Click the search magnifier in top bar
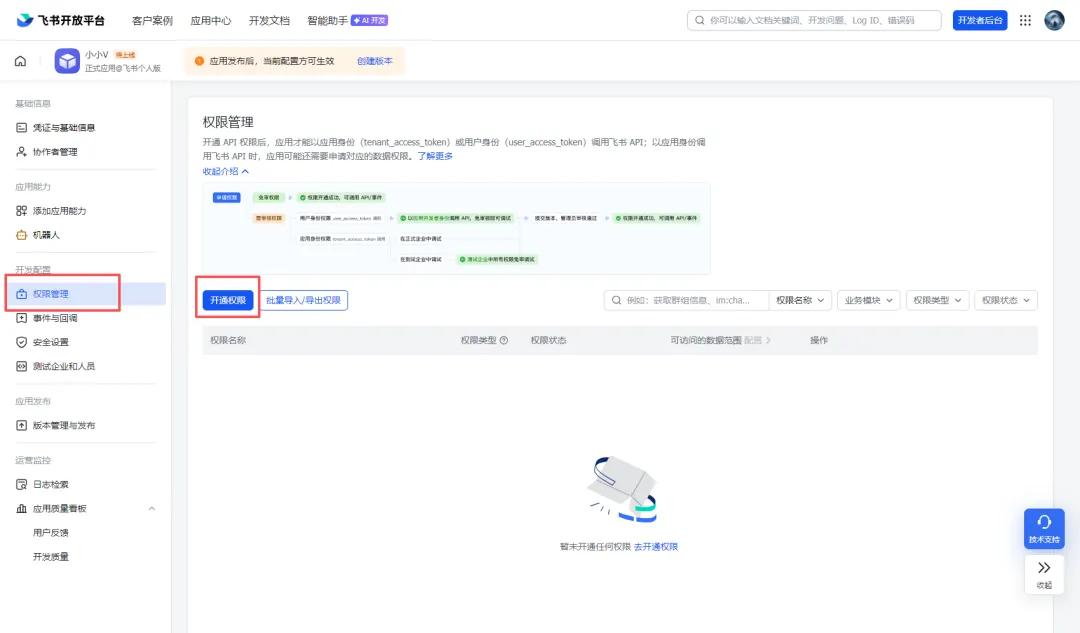 700,21
